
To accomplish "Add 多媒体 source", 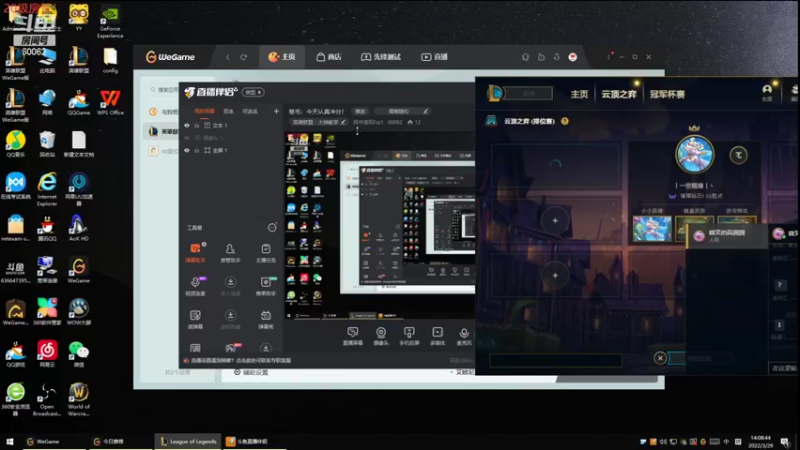I will tap(437, 336).
